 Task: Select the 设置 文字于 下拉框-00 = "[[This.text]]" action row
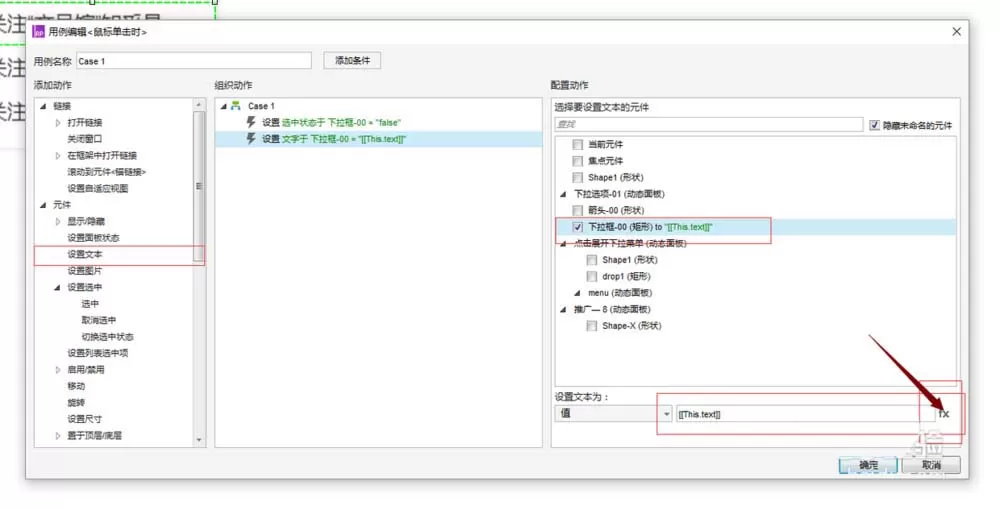tap(378, 139)
